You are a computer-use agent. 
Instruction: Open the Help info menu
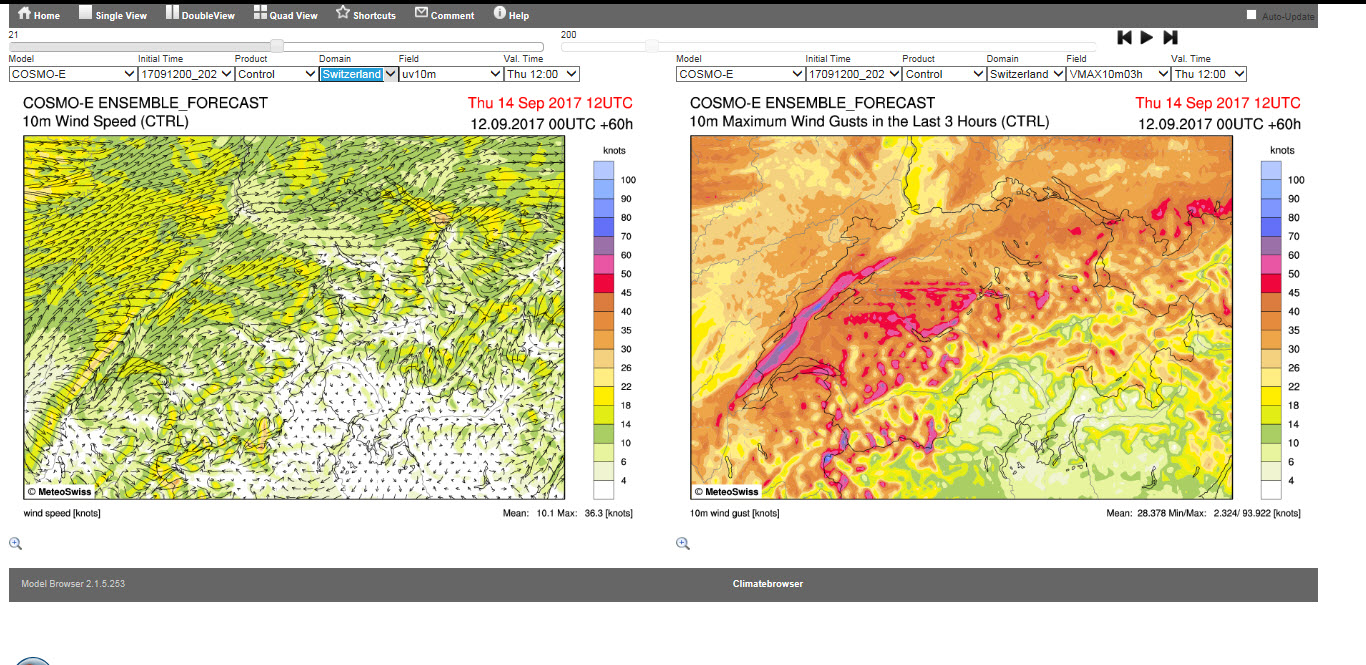500,14
